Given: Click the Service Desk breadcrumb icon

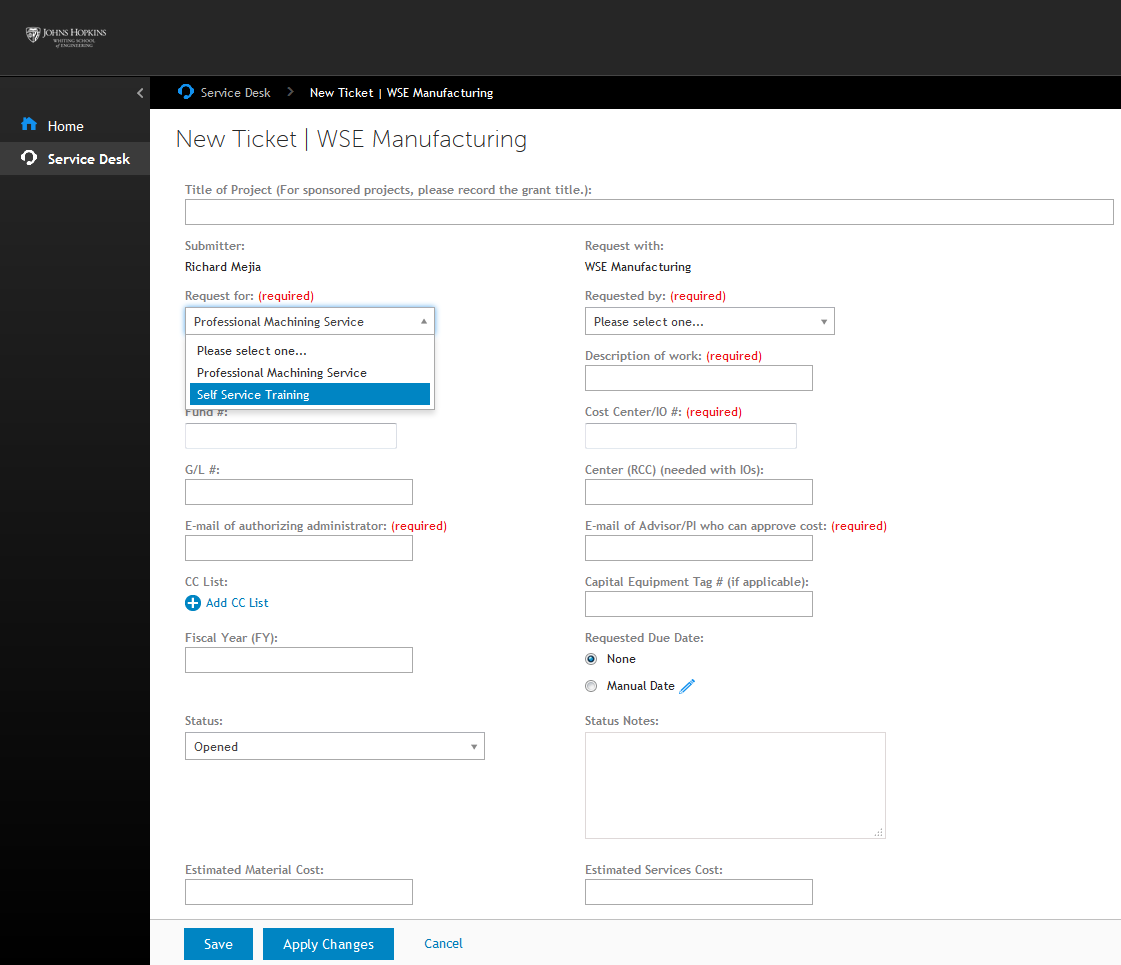Looking at the screenshot, I should pyautogui.click(x=186, y=92).
